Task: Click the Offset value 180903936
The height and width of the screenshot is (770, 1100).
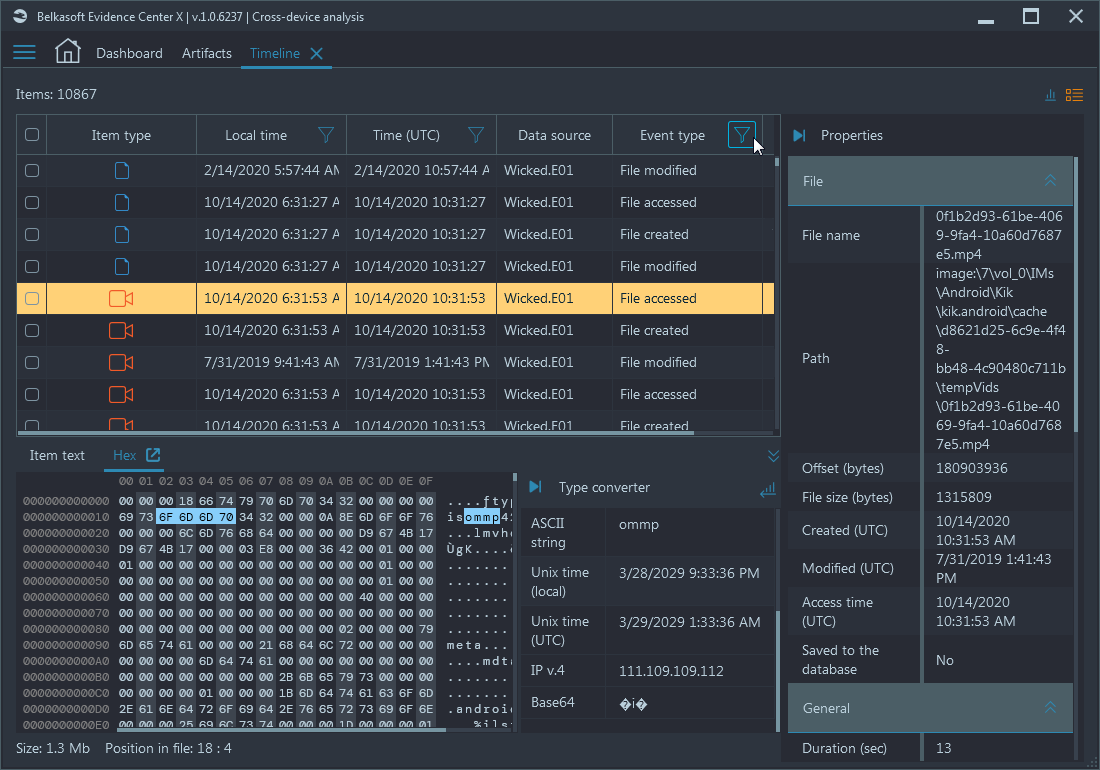Action: 972,468
